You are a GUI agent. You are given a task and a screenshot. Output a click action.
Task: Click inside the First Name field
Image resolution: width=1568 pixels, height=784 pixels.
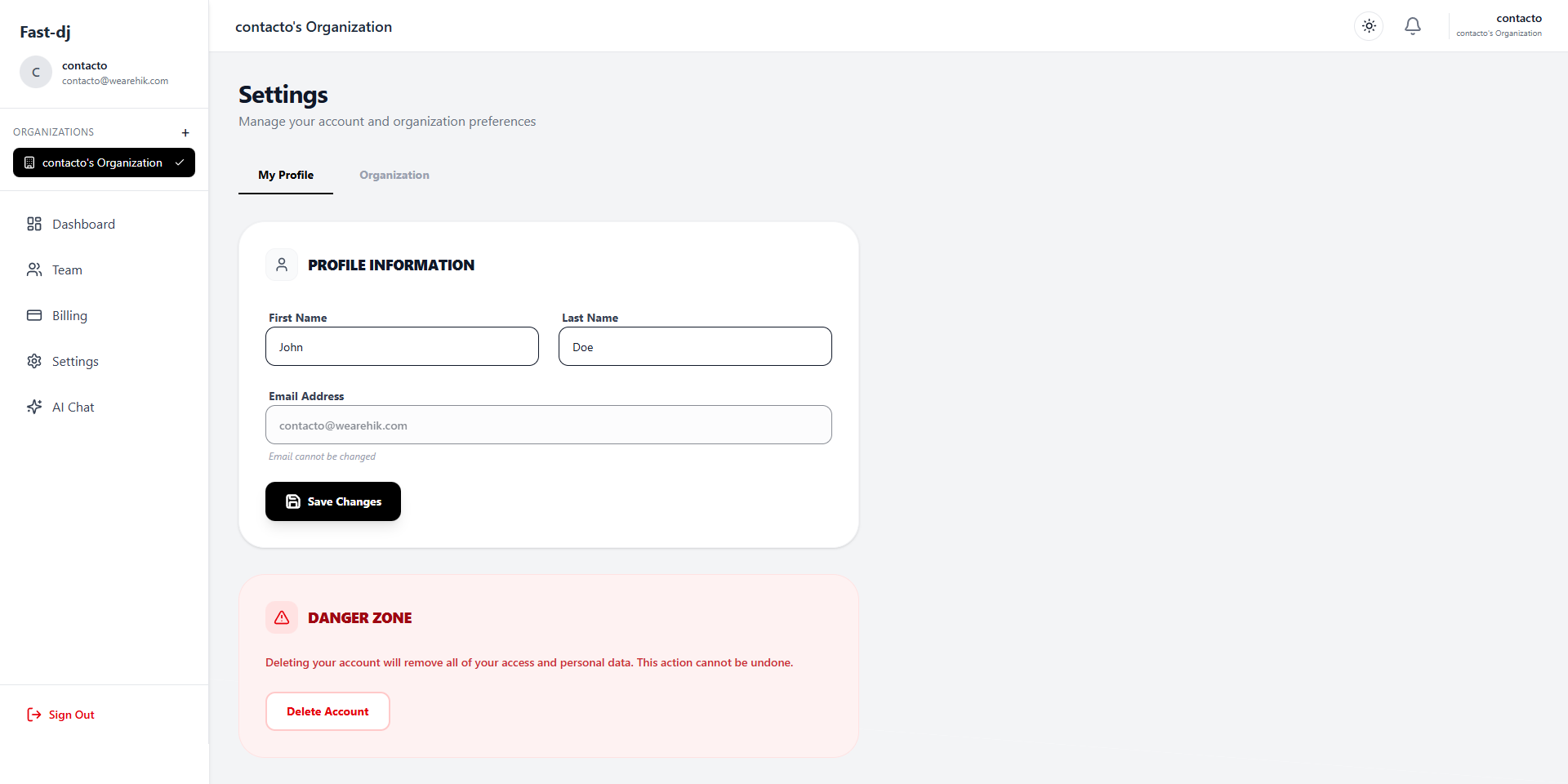pos(401,346)
